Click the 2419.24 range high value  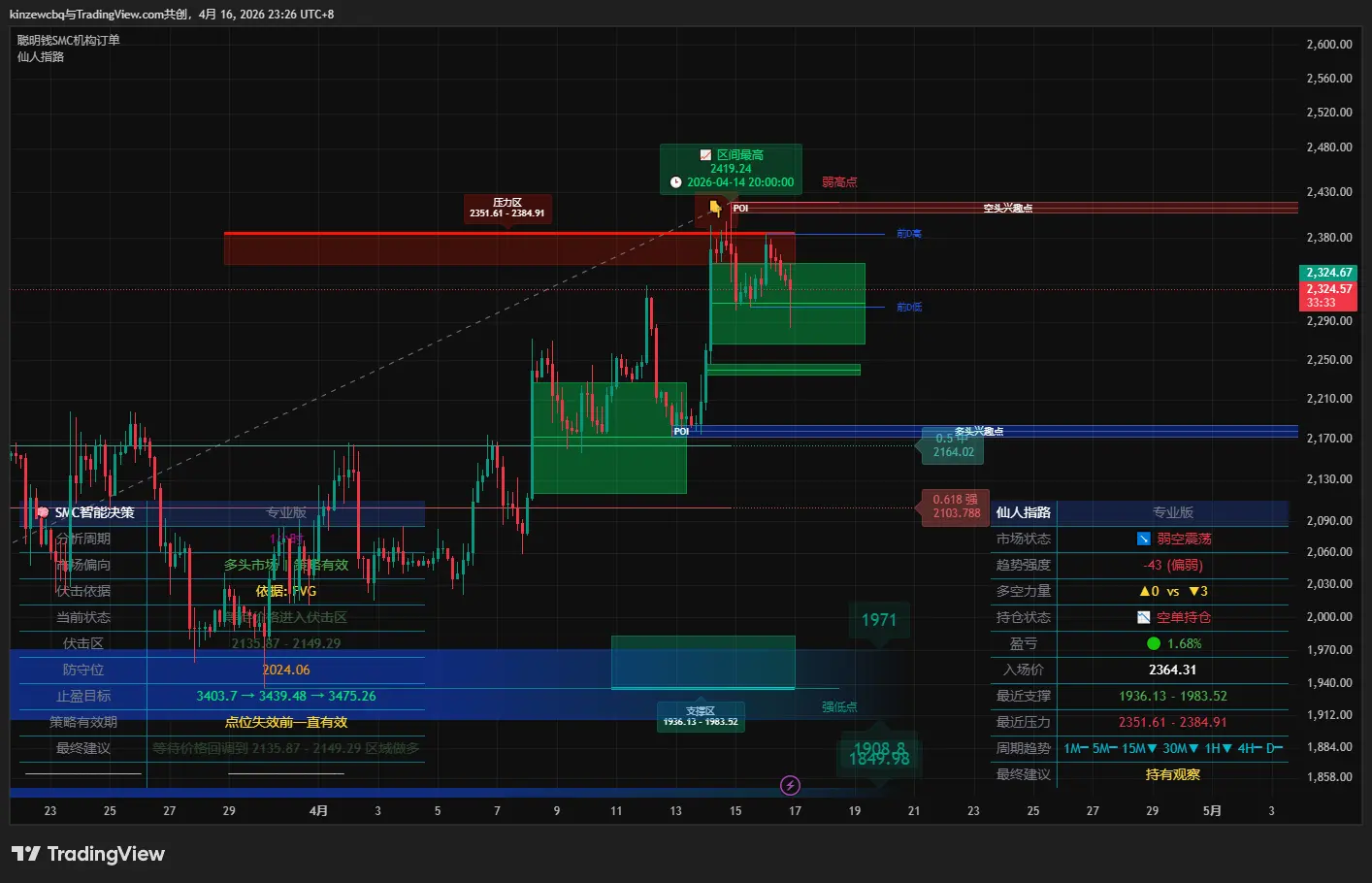pos(731,169)
